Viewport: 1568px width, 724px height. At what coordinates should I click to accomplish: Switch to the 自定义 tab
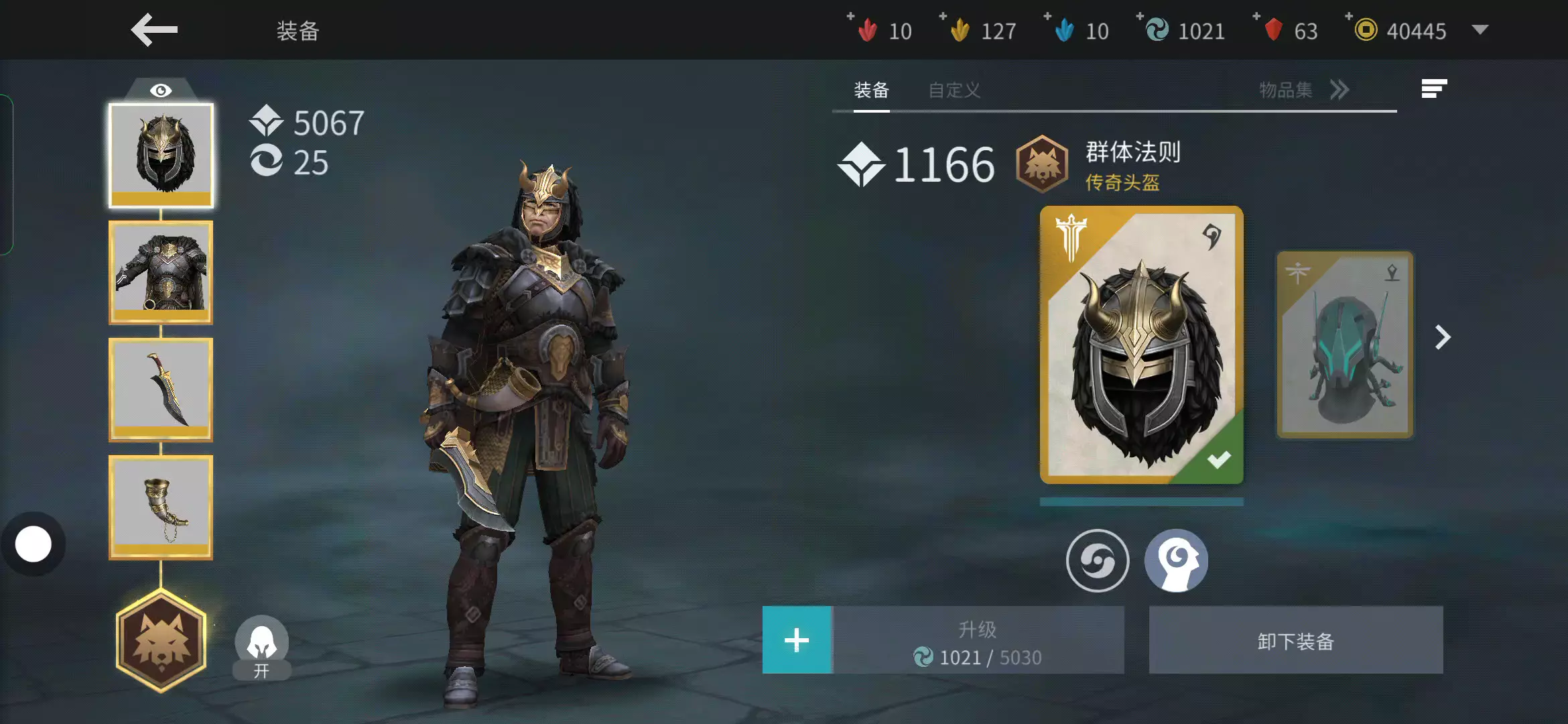[x=954, y=90]
